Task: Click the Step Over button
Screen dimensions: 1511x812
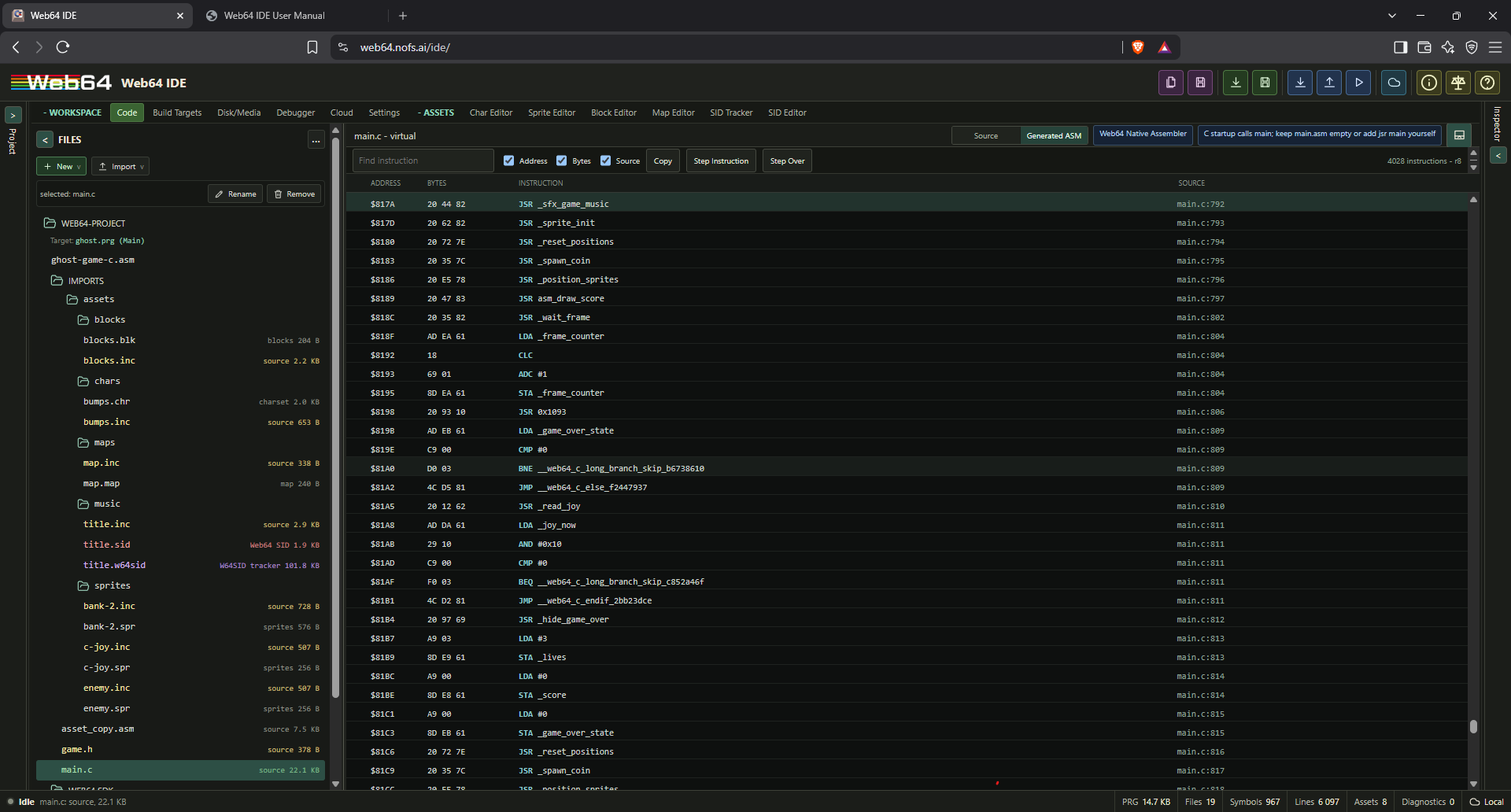Action: pos(787,161)
